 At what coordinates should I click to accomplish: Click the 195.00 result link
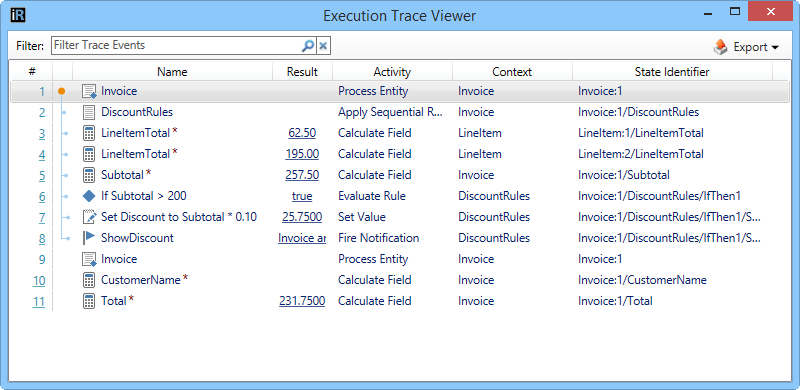302,154
